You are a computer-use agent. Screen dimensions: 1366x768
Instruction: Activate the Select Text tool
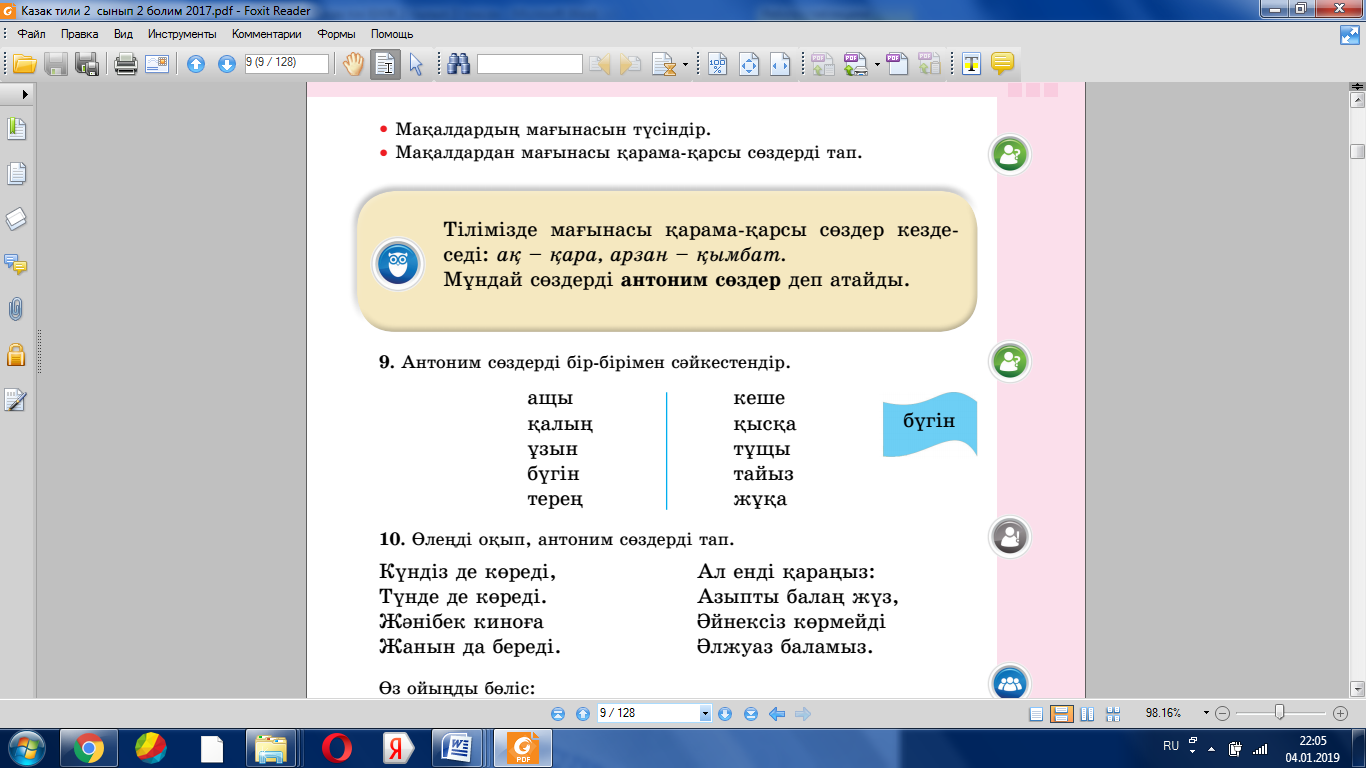point(385,64)
